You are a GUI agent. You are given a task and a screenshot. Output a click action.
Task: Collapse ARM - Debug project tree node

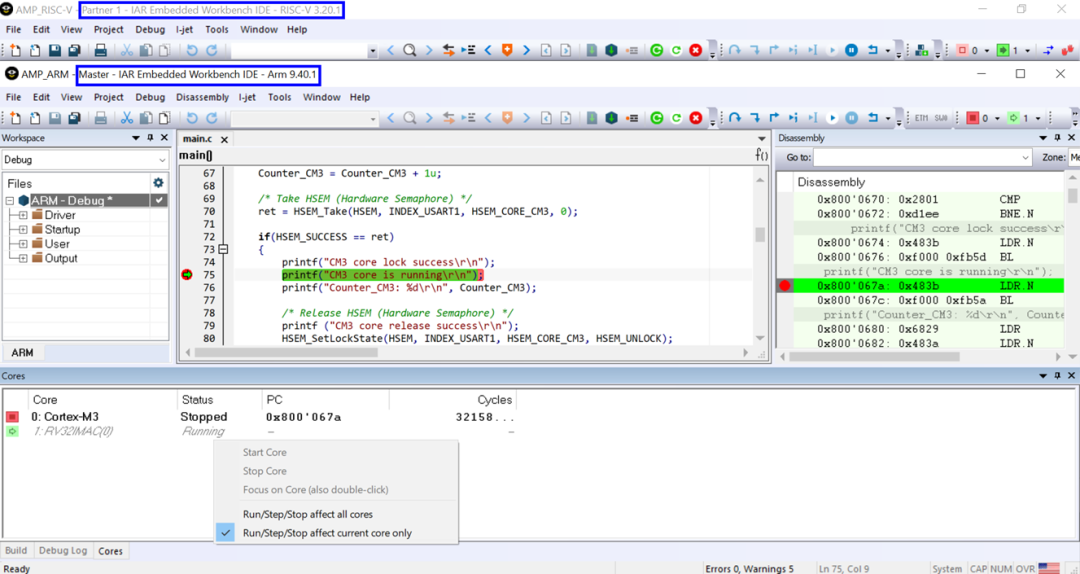pos(10,201)
